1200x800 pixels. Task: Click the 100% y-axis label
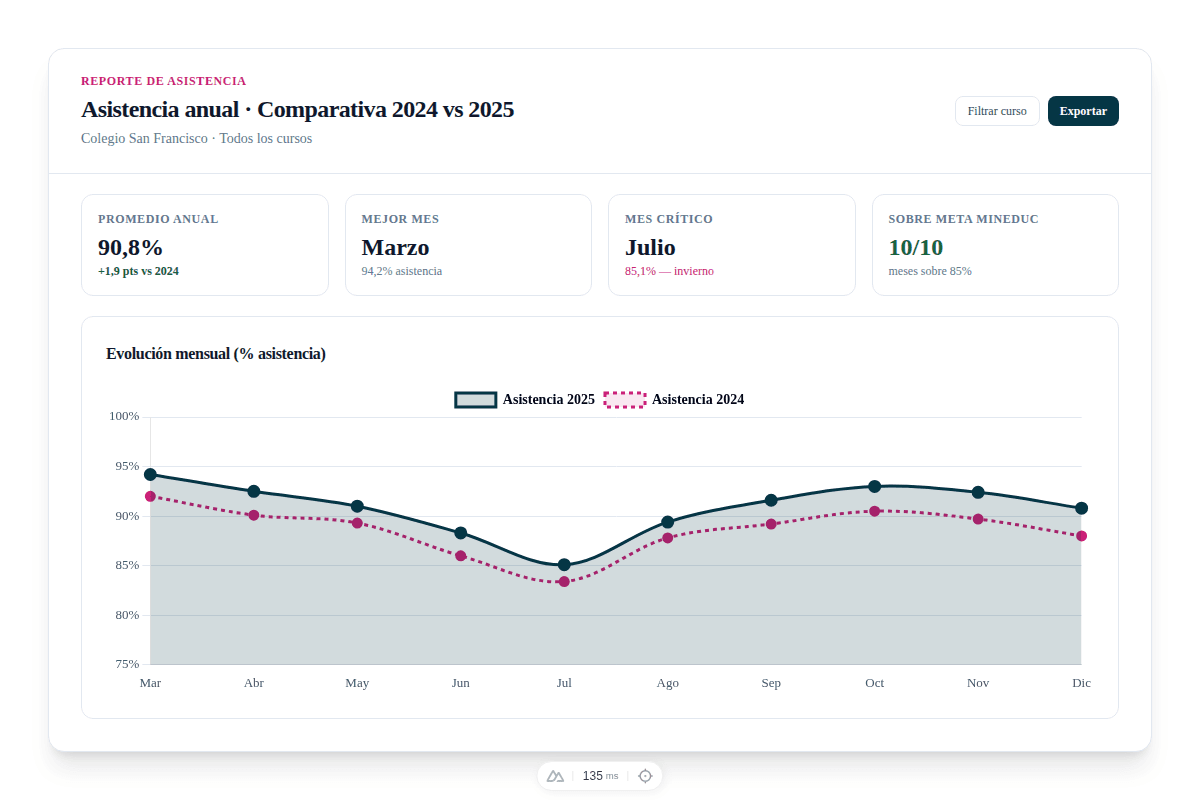pos(123,416)
